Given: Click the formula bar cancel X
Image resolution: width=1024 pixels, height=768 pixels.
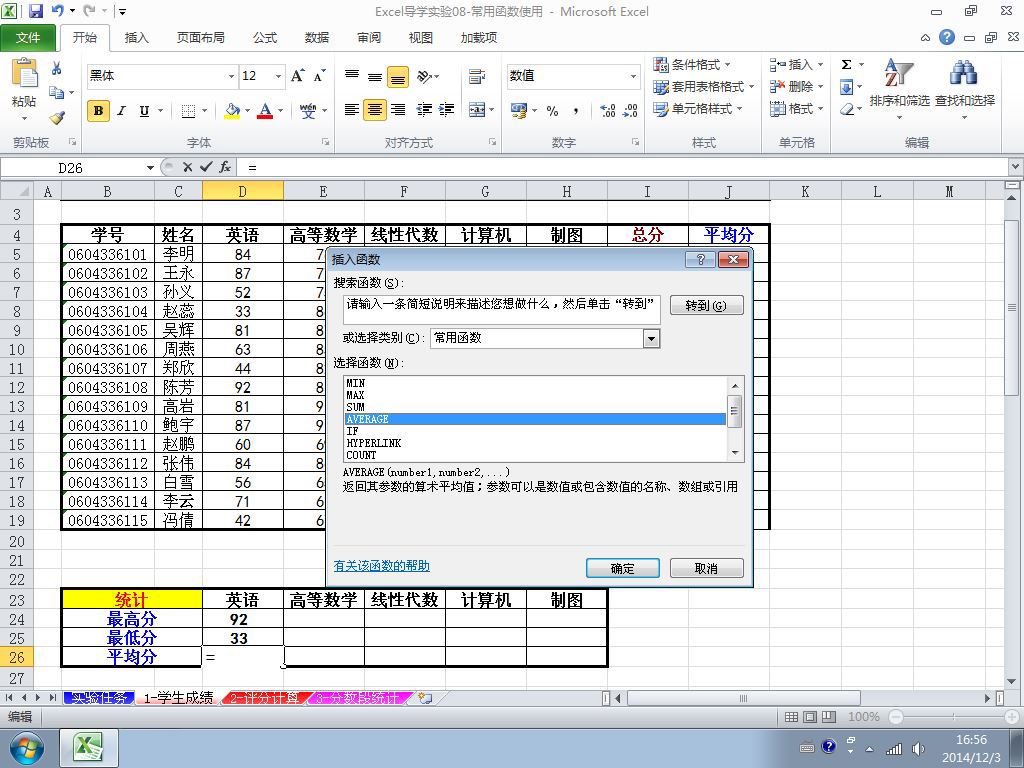Looking at the screenshot, I should pos(187,167).
